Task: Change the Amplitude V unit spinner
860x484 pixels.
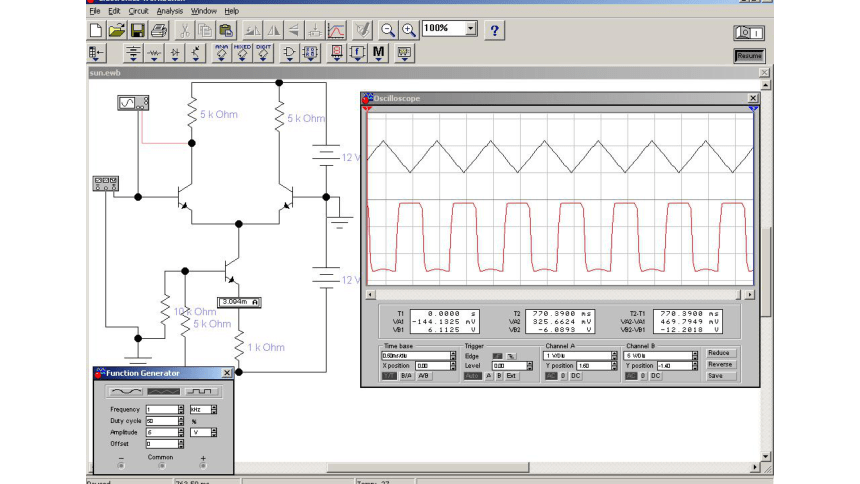Action: 214,432
